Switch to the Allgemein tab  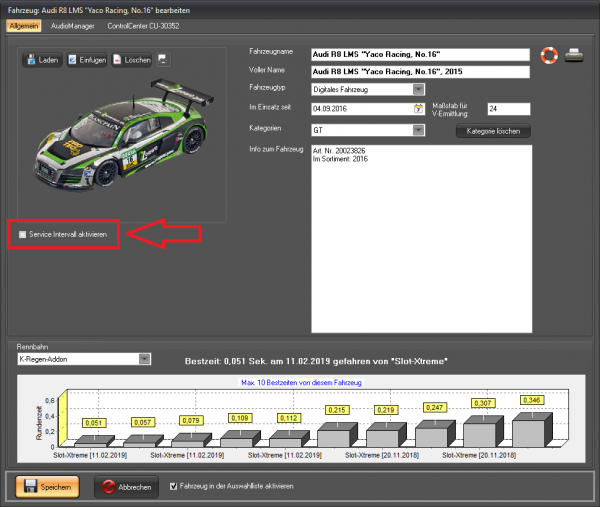pos(24,26)
